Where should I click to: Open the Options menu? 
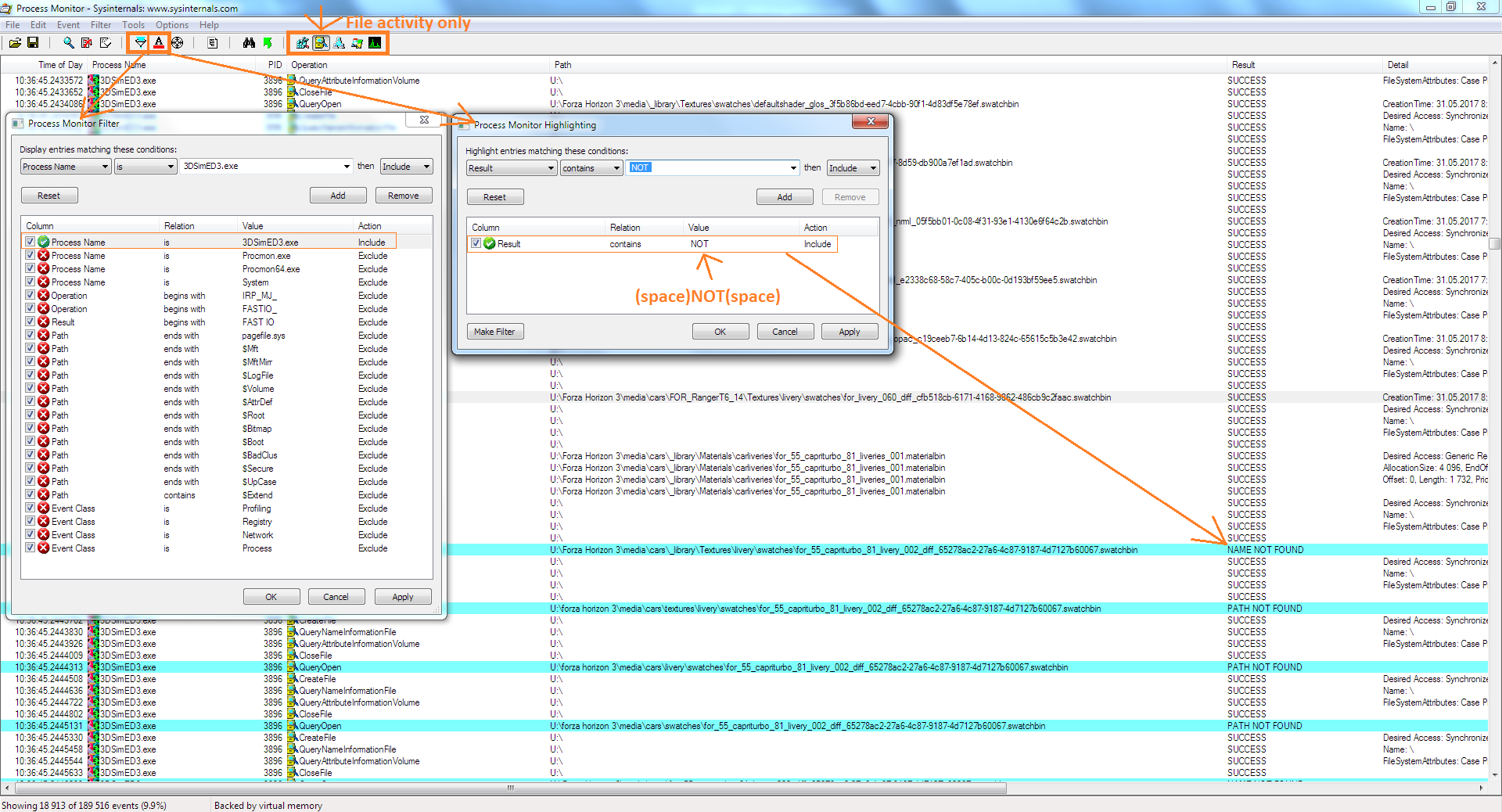[x=171, y=25]
